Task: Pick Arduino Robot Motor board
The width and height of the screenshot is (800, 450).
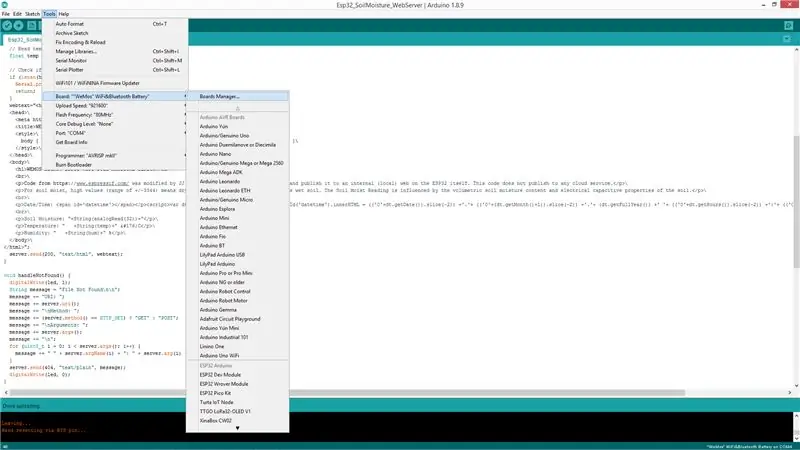Action: coord(237,301)
